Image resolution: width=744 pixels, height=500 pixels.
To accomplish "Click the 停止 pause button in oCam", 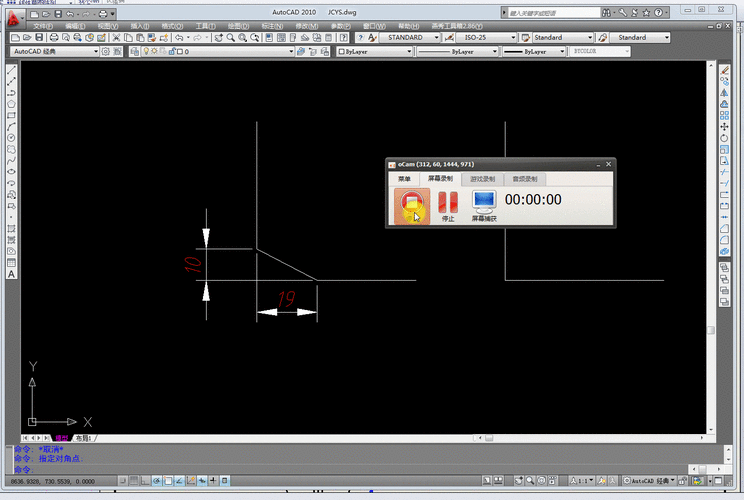I will pyautogui.click(x=448, y=206).
